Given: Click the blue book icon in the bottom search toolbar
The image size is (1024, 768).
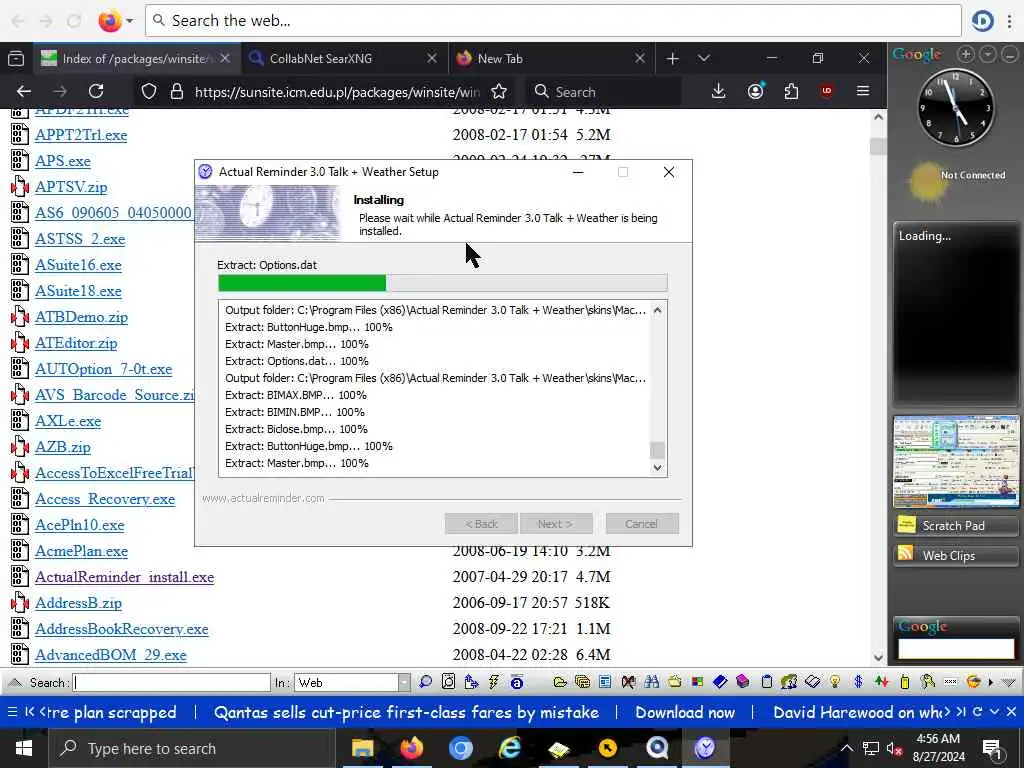Looking at the screenshot, I should pos(720,682).
